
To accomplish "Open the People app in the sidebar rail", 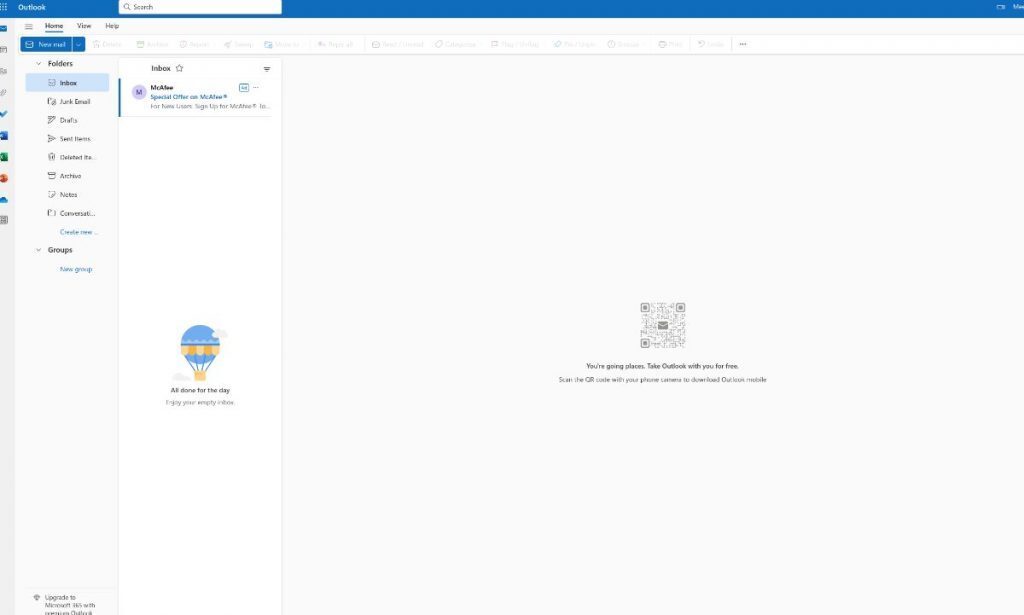I will coord(5,70).
